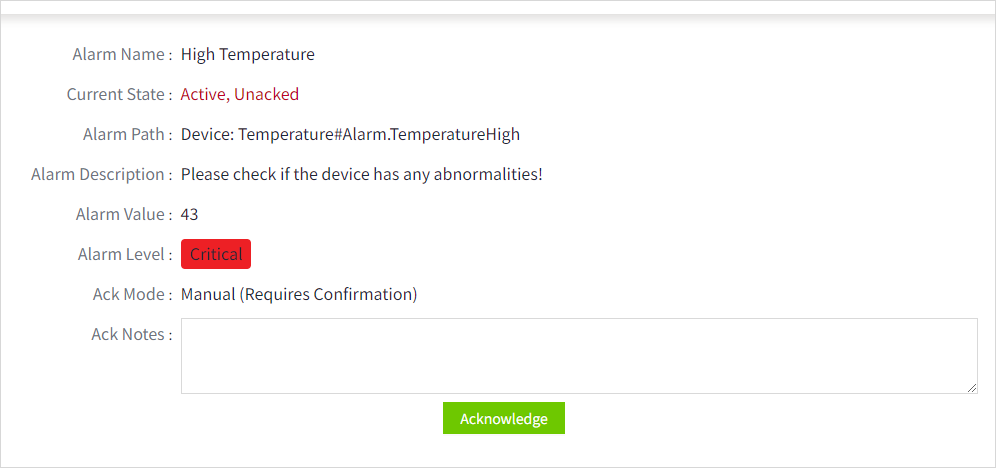Click the Device: prefix in alarm path

(207, 134)
